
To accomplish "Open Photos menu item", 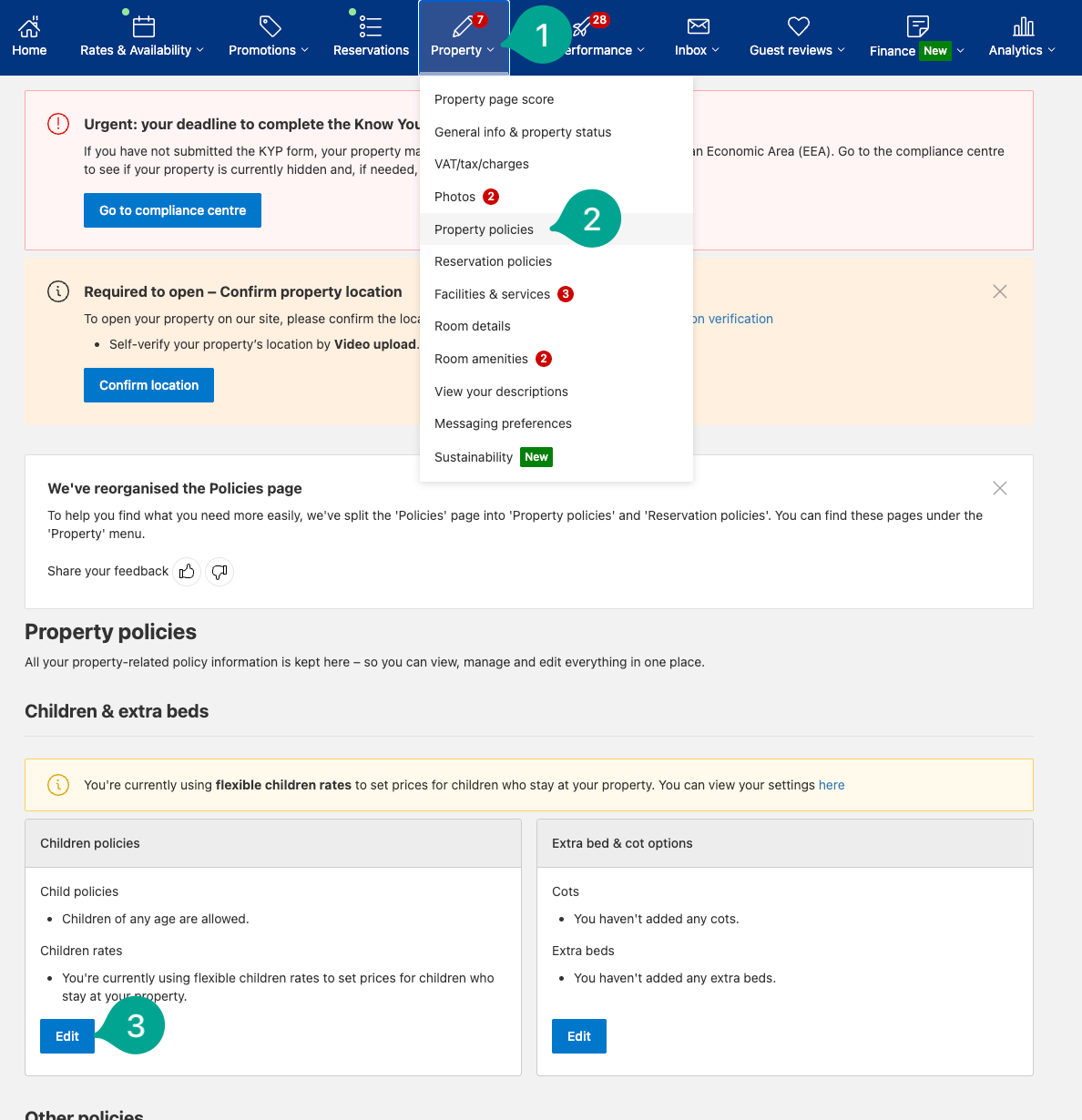I will (x=556, y=197).
